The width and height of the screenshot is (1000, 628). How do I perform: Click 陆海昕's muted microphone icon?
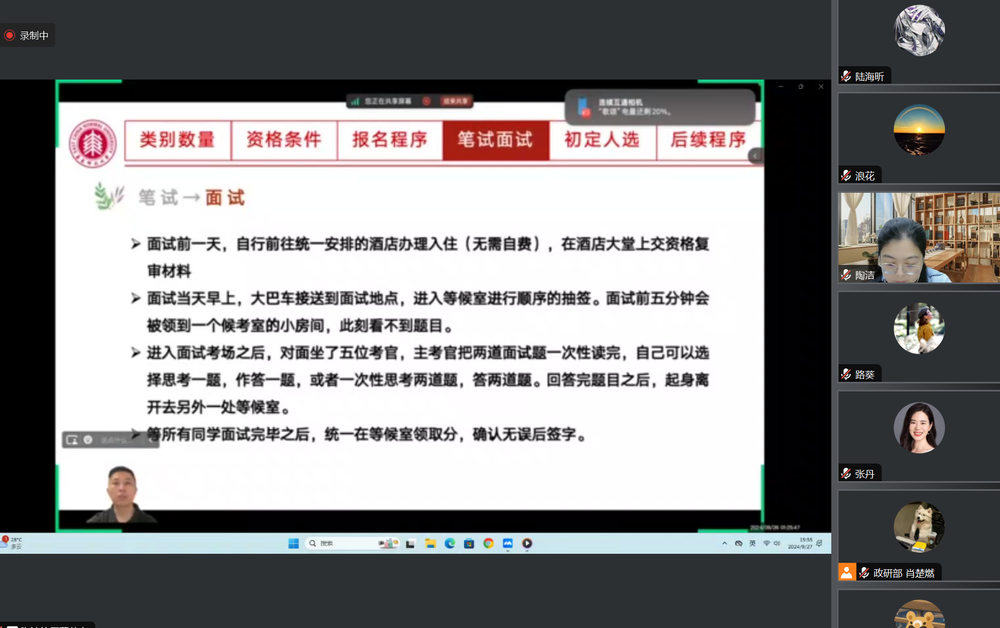tap(846, 77)
